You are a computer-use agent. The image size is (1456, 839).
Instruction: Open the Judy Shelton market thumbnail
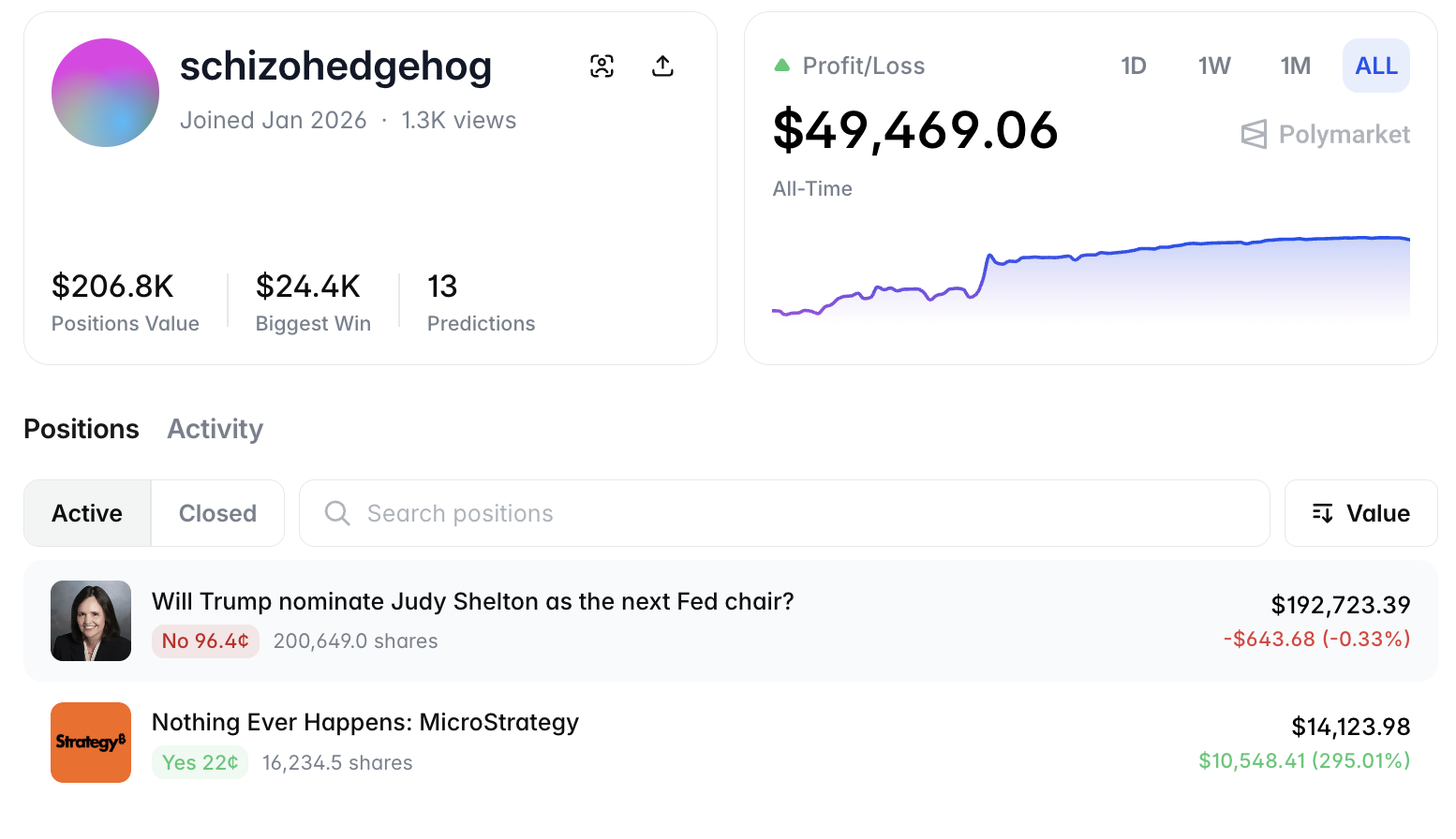click(x=91, y=621)
